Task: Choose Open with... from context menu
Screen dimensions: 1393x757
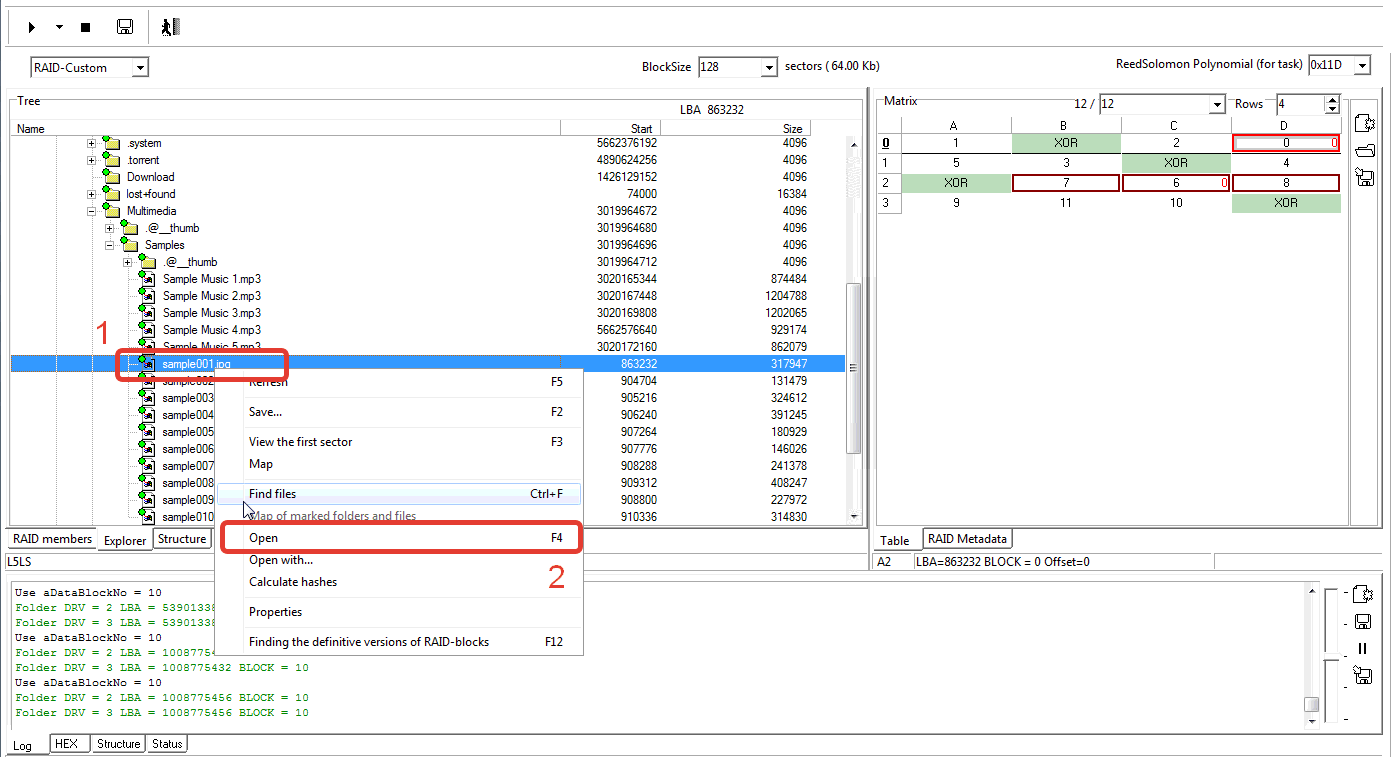Action: [400, 560]
